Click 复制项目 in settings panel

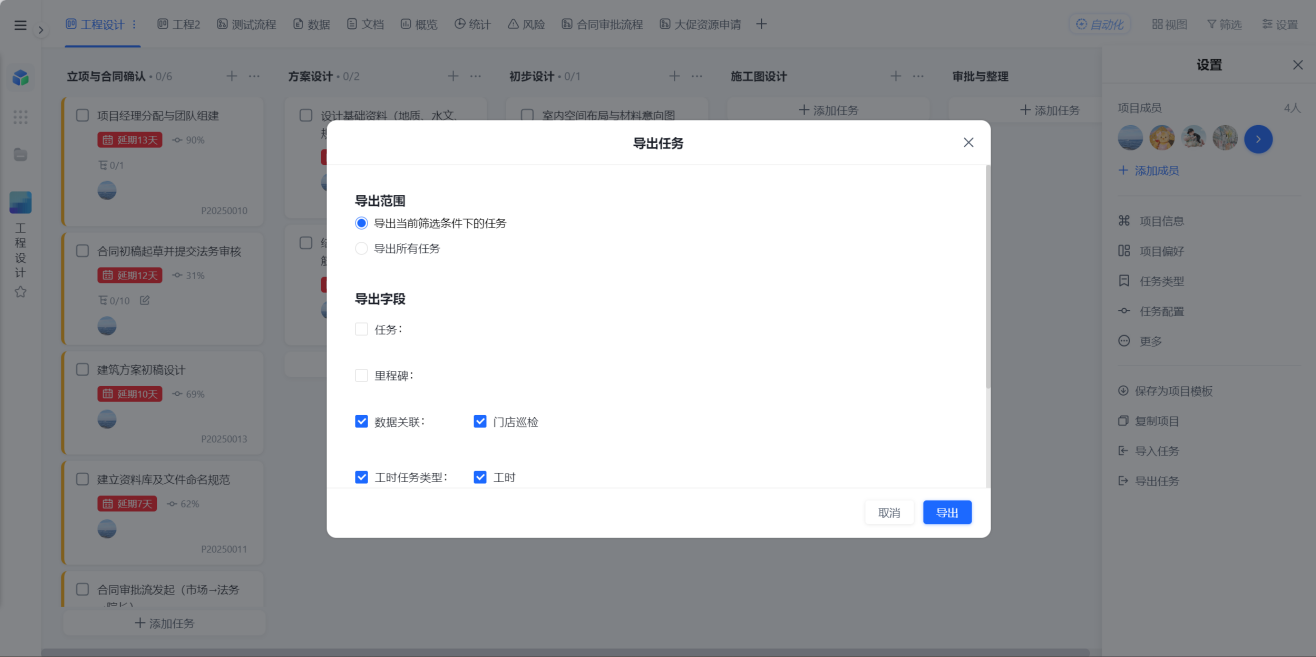click(1149, 421)
